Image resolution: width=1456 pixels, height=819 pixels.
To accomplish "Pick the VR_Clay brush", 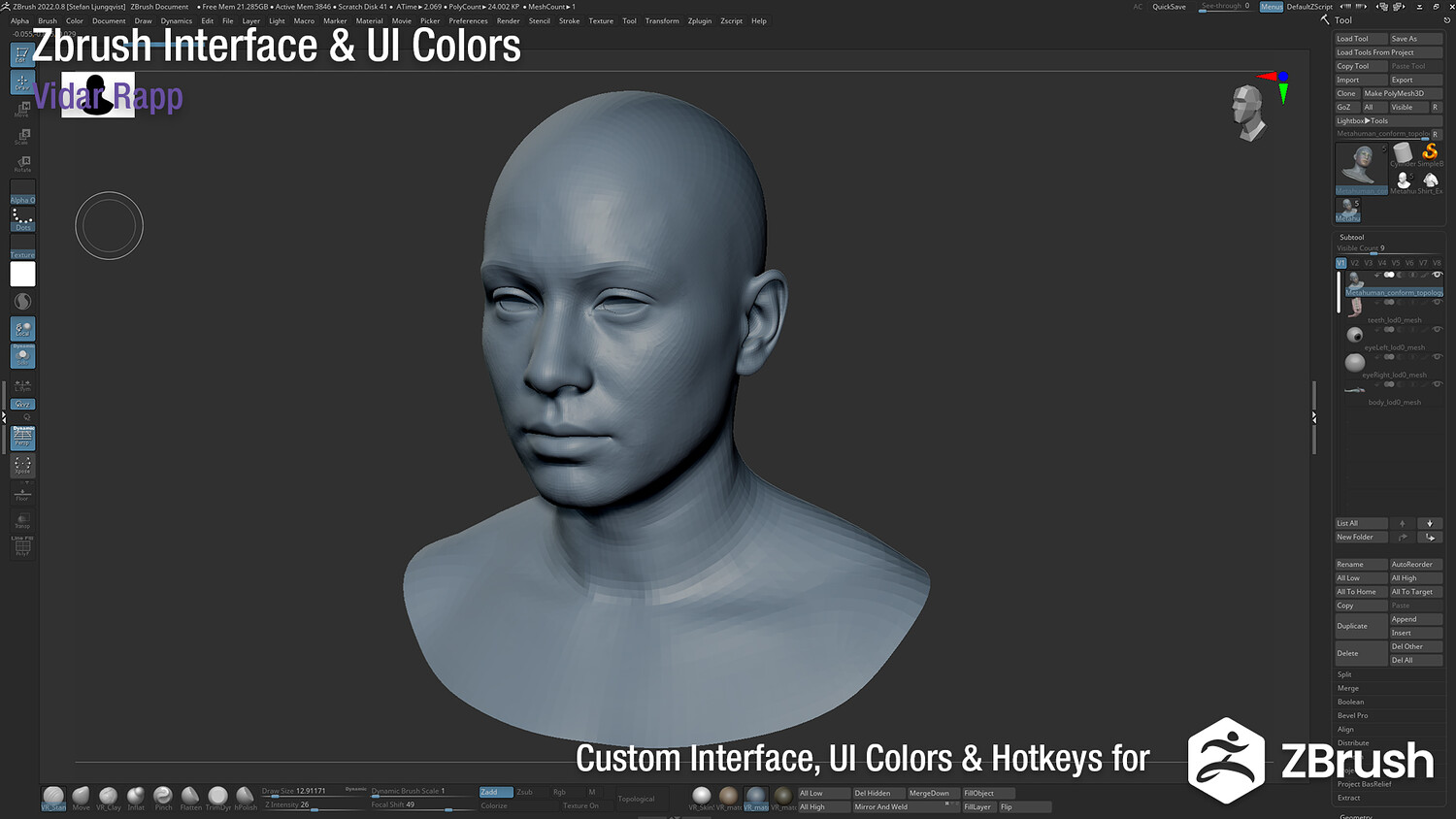I will pos(109,798).
